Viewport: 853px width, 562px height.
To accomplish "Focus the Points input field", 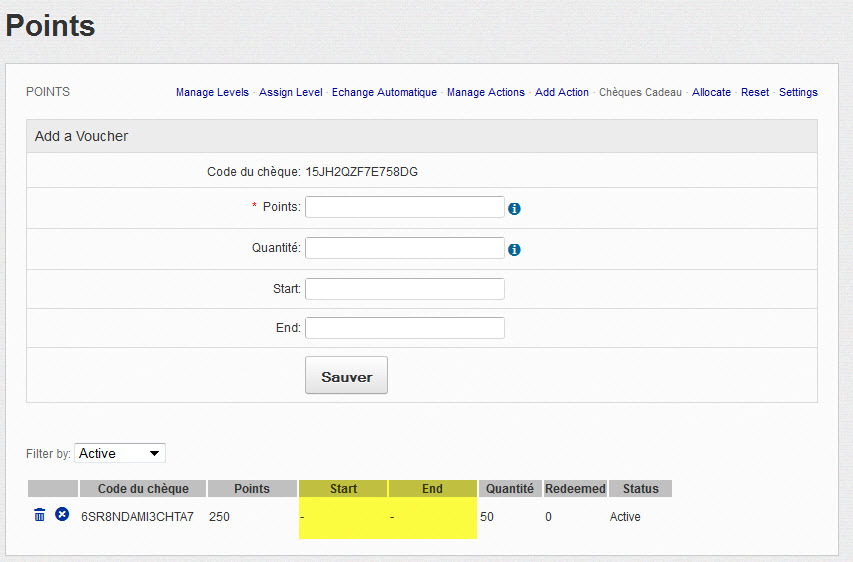I will click(x=404, y=207).
